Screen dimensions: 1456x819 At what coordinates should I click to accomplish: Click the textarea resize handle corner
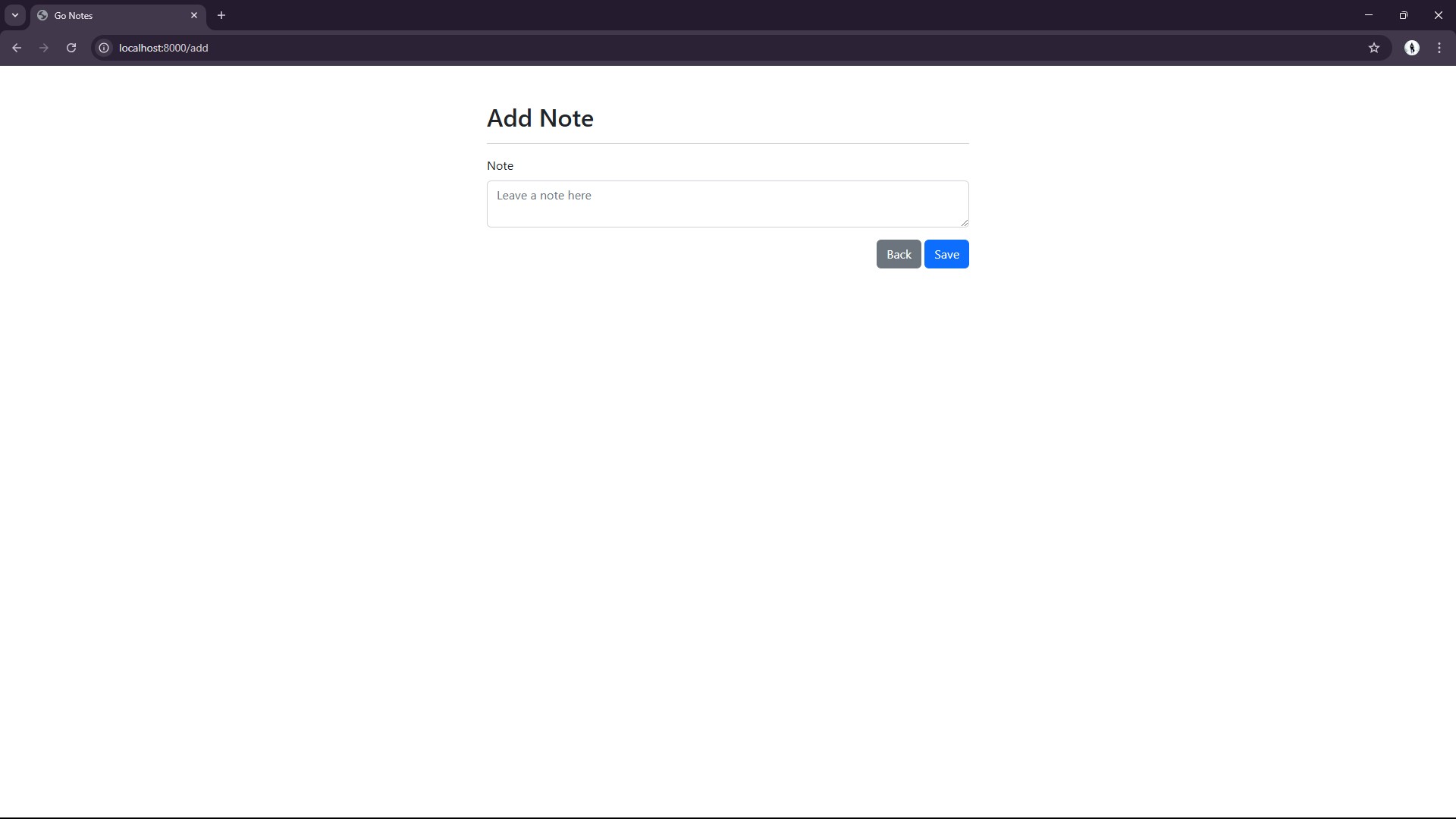pos(964,222)
